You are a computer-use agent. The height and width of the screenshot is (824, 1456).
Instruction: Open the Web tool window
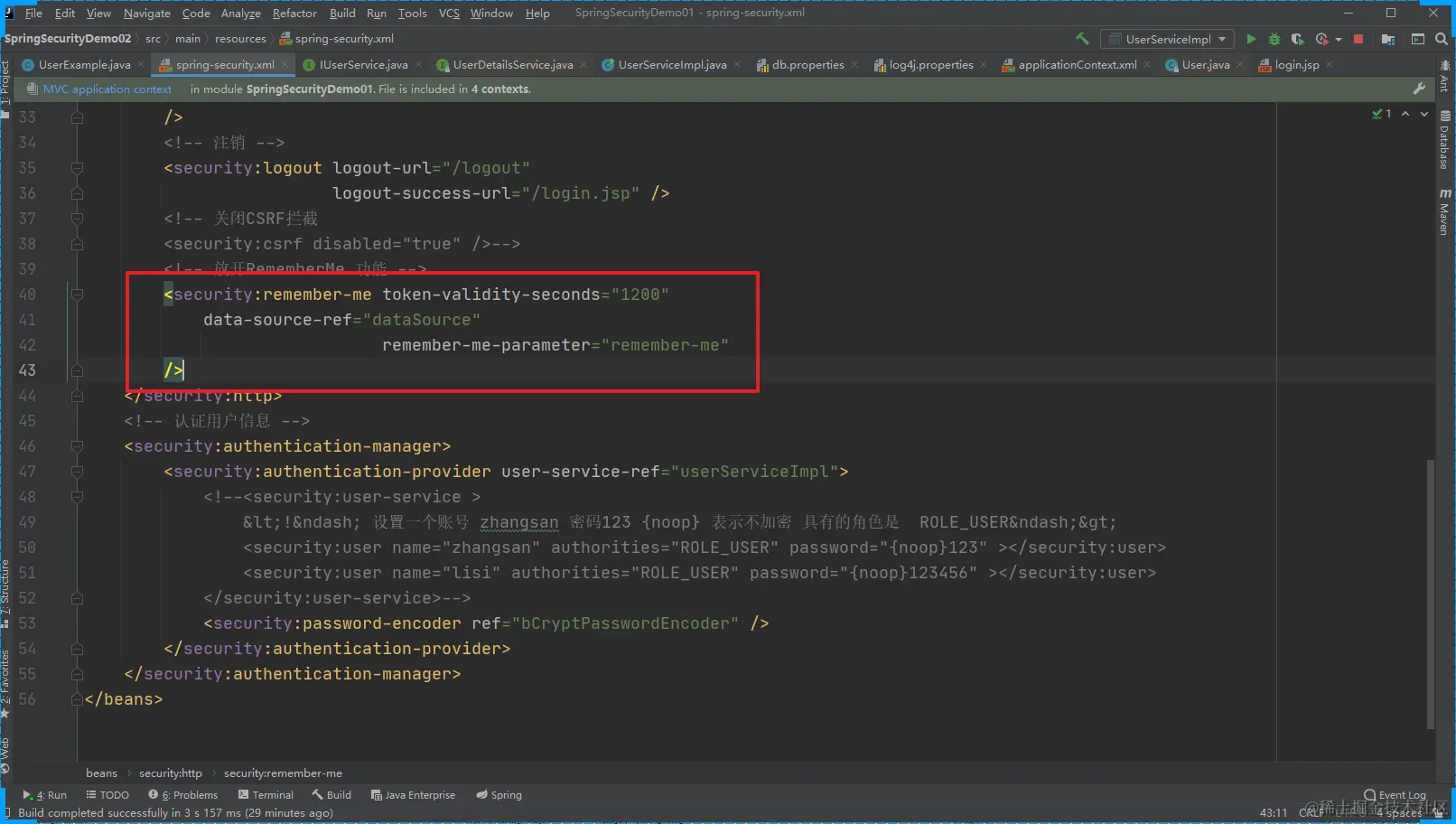pos(5,755)
